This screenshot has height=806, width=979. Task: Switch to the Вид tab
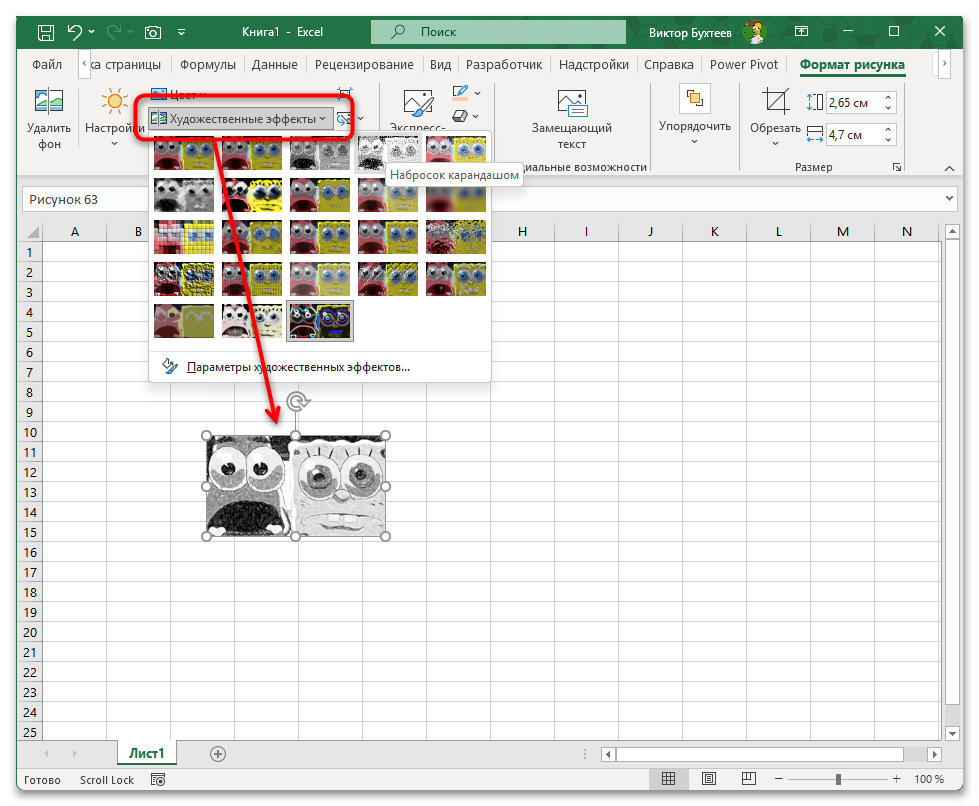pos(440,64)
